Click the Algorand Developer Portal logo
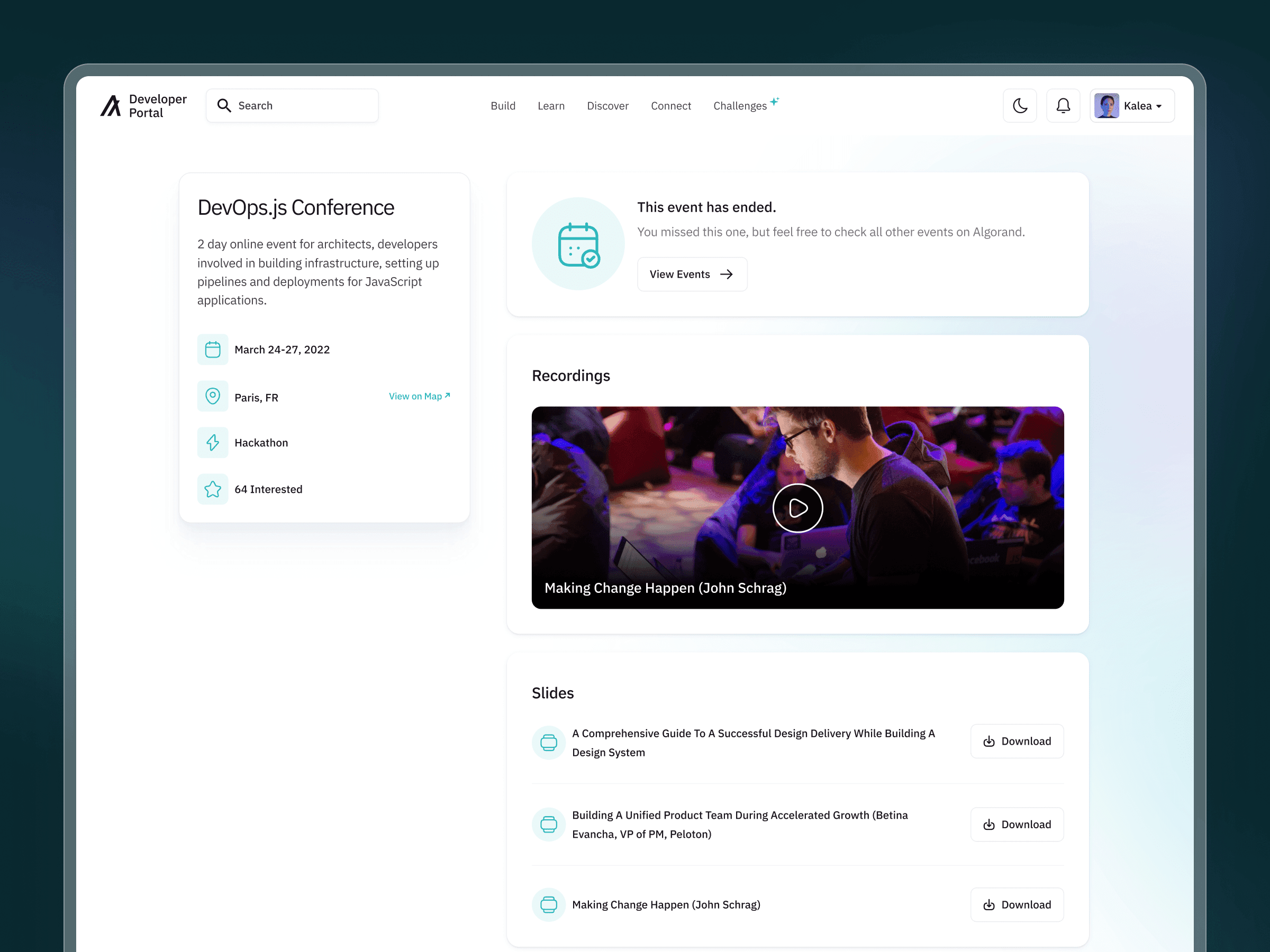The height and width of the screenshot is (952, 1270). pos(143,106)
